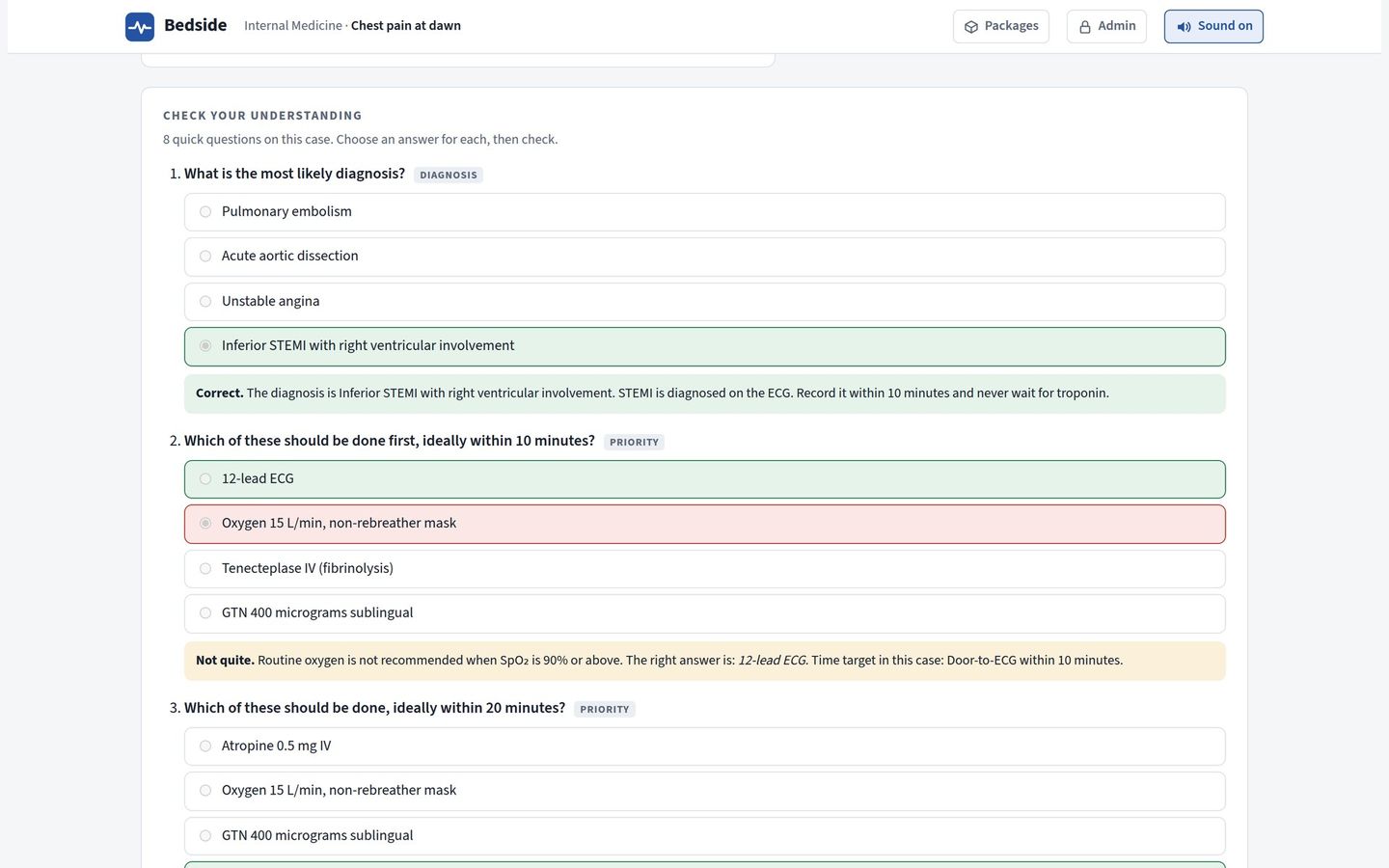Click the lock icon in Admin button
Image resolution: width=1389 pixels, height=868 pixels.
click(x=1085, y=27)
